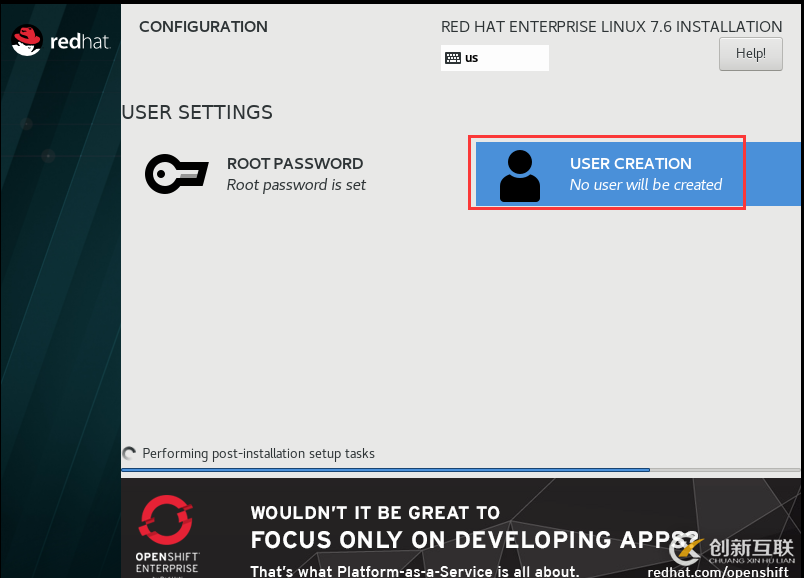Click the OpenShift developing apps banner
The width and height of the screenshot is (804, 578).
click(x=460, y=528)
